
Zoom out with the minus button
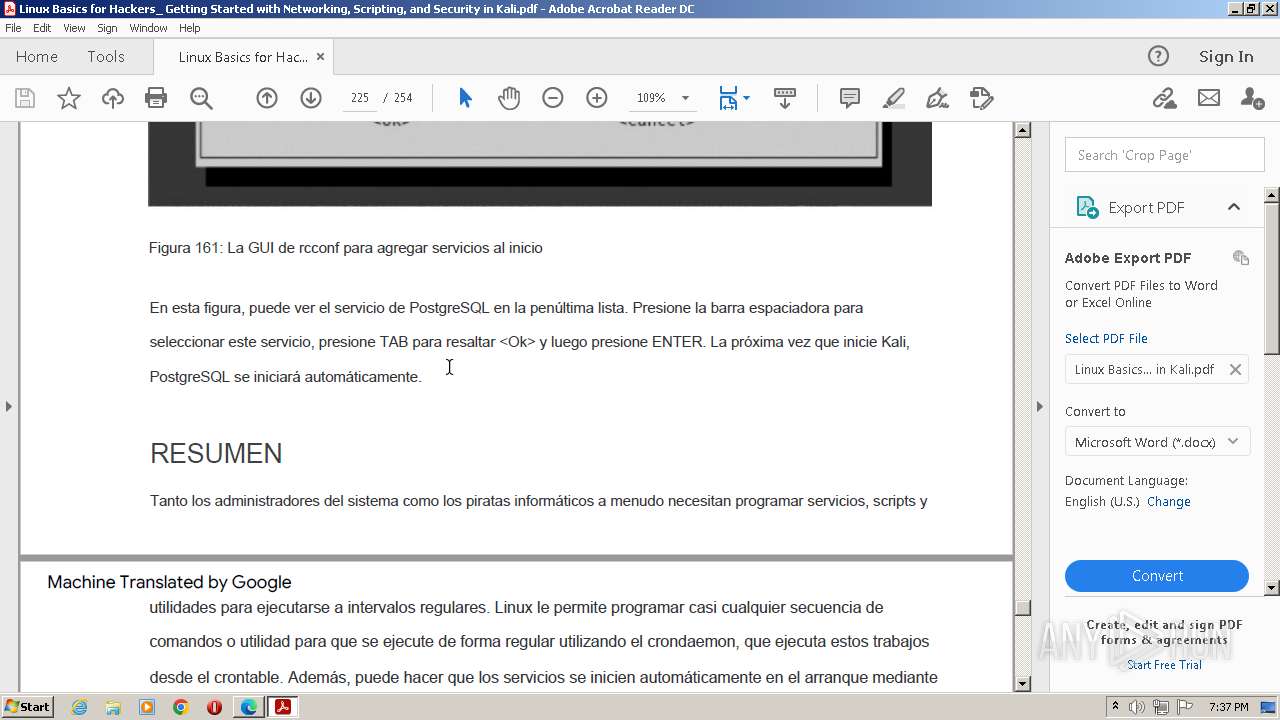(553, 98)
